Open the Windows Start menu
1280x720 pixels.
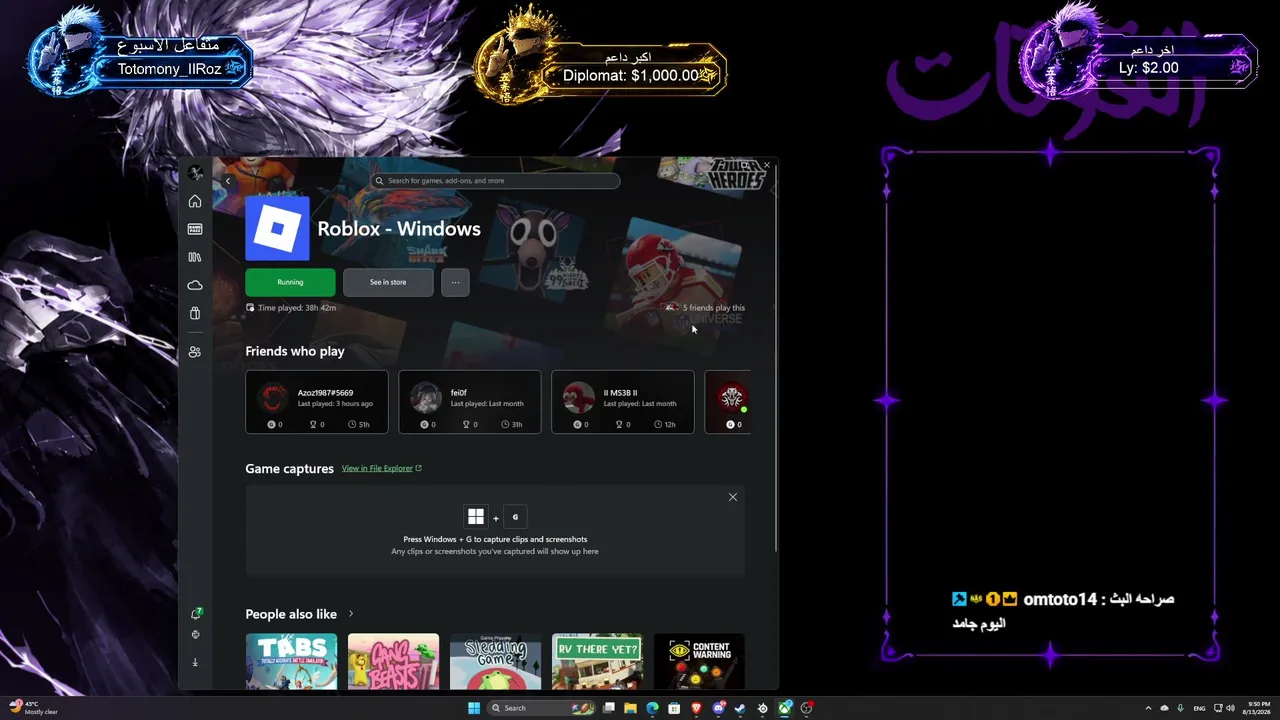[x=474, y=708]
